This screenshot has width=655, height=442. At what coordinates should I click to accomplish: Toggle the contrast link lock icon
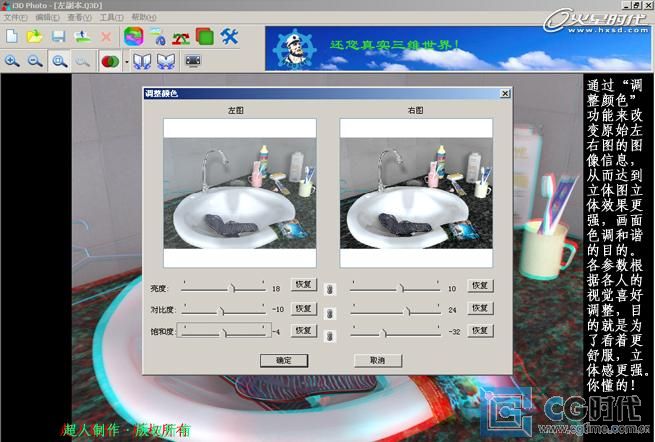[330, 313]
